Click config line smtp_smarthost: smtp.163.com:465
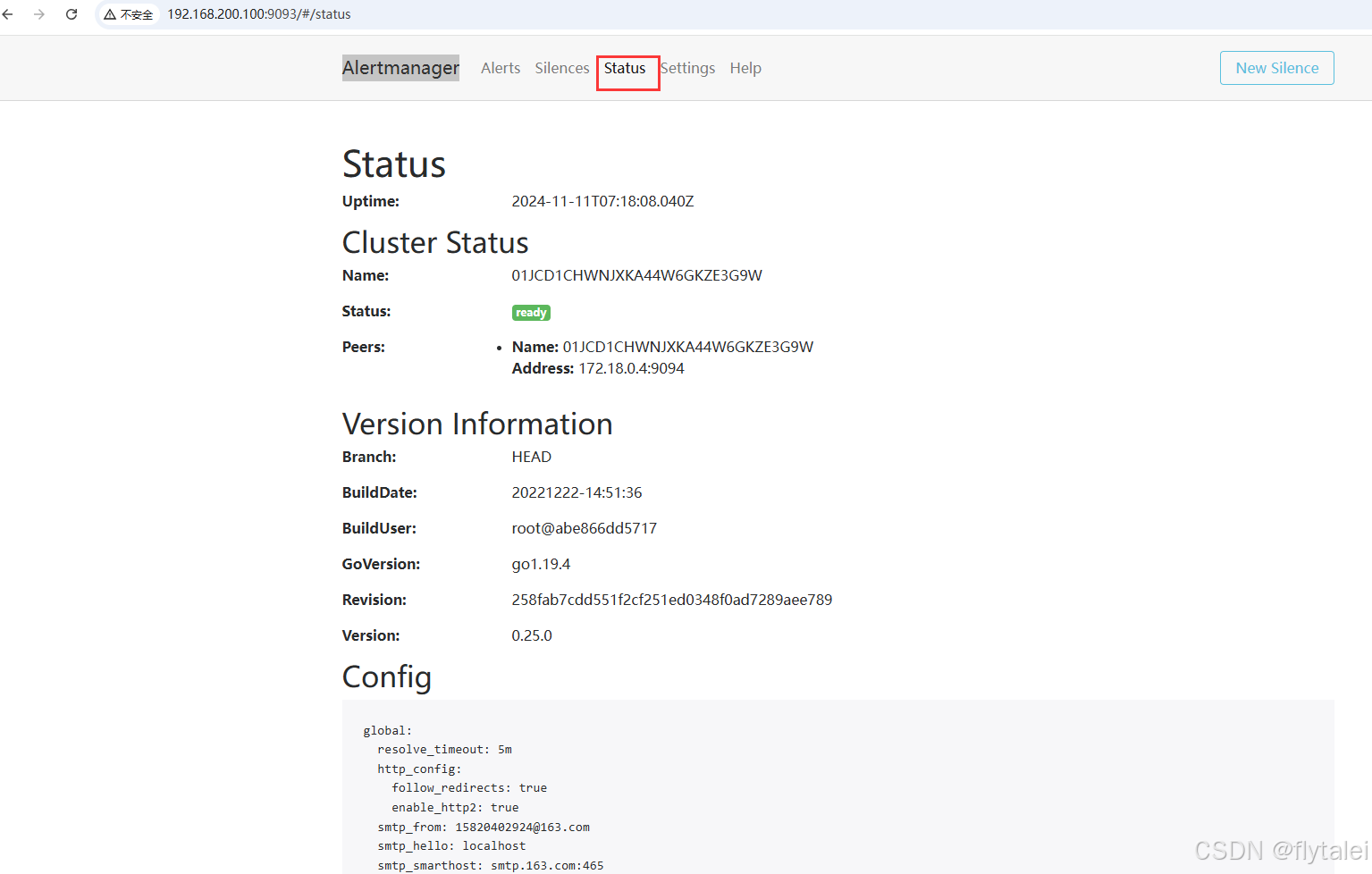The image size is (1372, 874). point(491,866)
